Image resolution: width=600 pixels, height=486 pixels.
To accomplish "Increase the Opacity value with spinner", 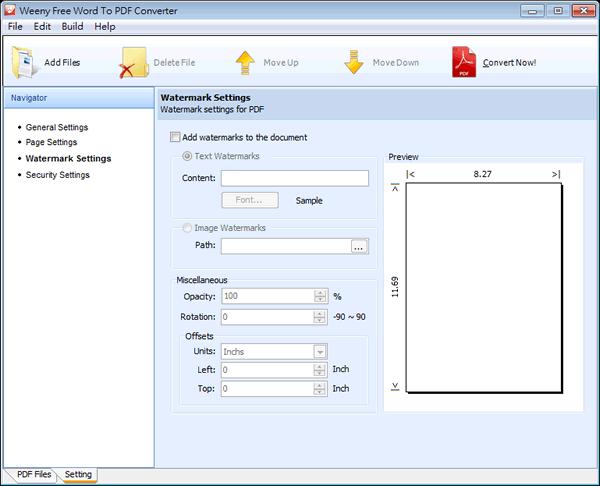I will (320, 293).
